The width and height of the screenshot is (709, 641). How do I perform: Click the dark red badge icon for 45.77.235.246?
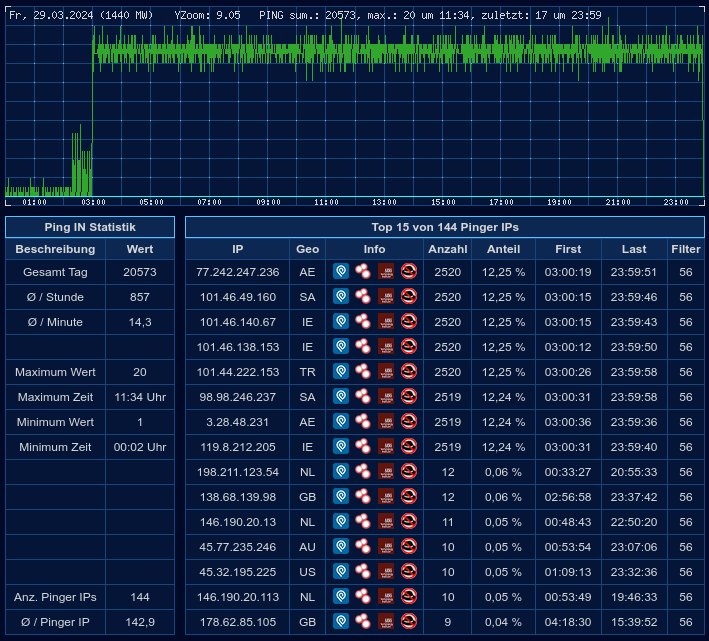[386, 546]
